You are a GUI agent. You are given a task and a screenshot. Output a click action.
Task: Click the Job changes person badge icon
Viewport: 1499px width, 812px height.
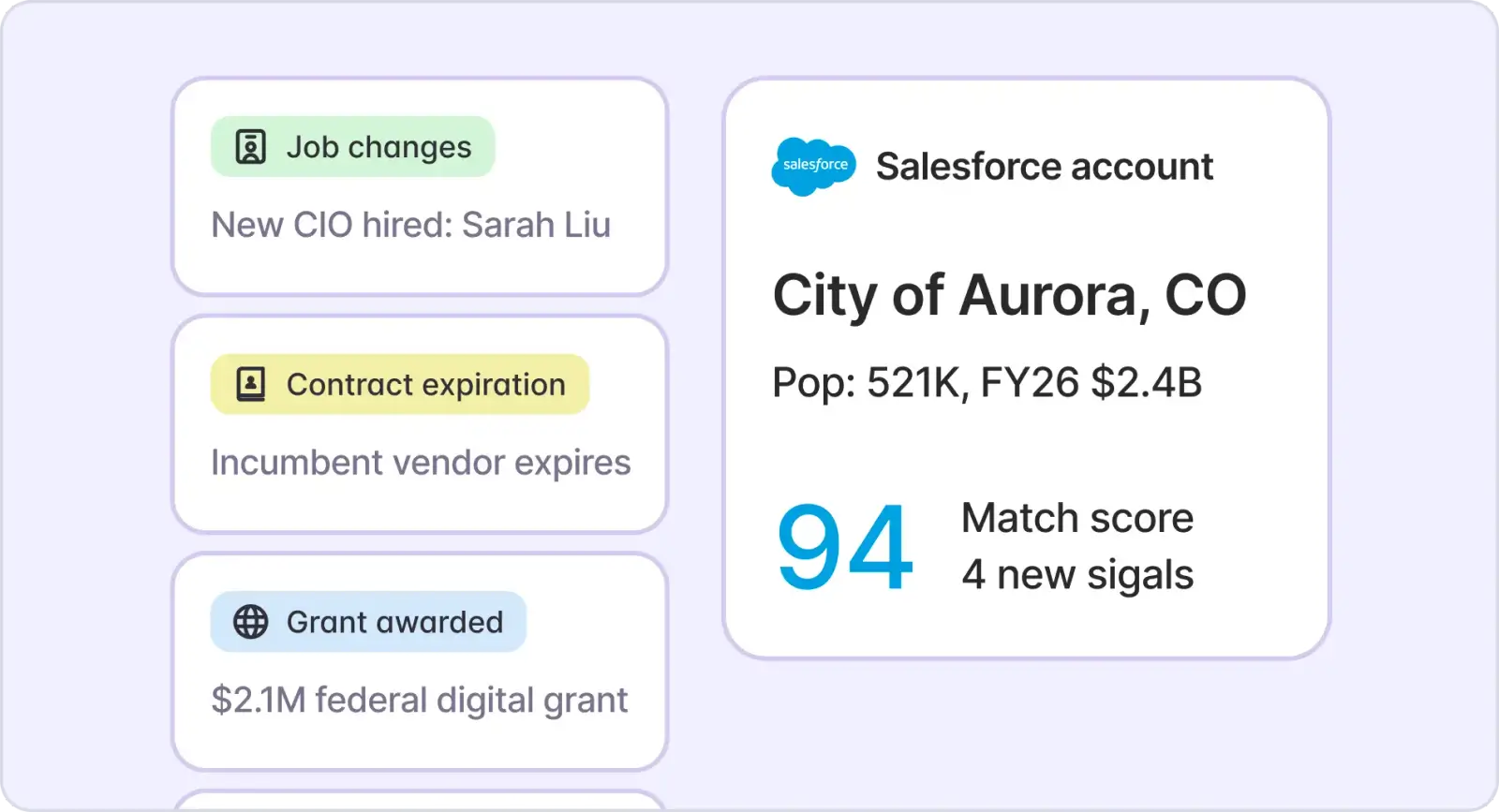click(250, 147)
